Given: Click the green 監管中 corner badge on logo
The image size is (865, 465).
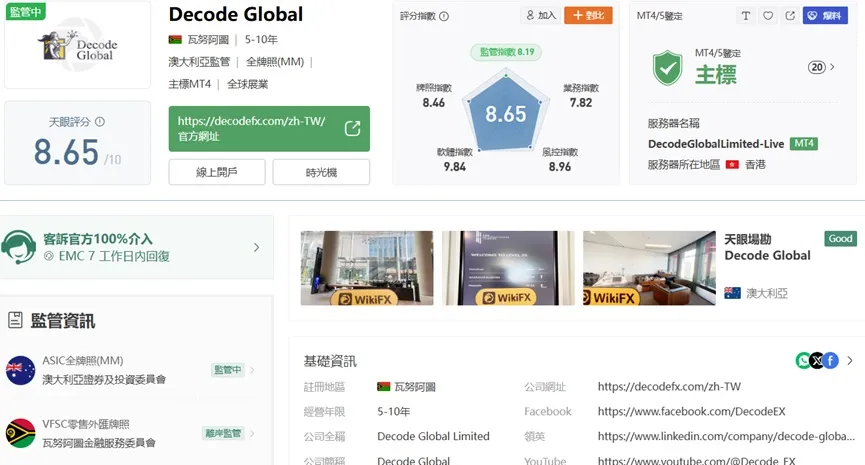Looking at the screenshot, I should tap(25, 10).
